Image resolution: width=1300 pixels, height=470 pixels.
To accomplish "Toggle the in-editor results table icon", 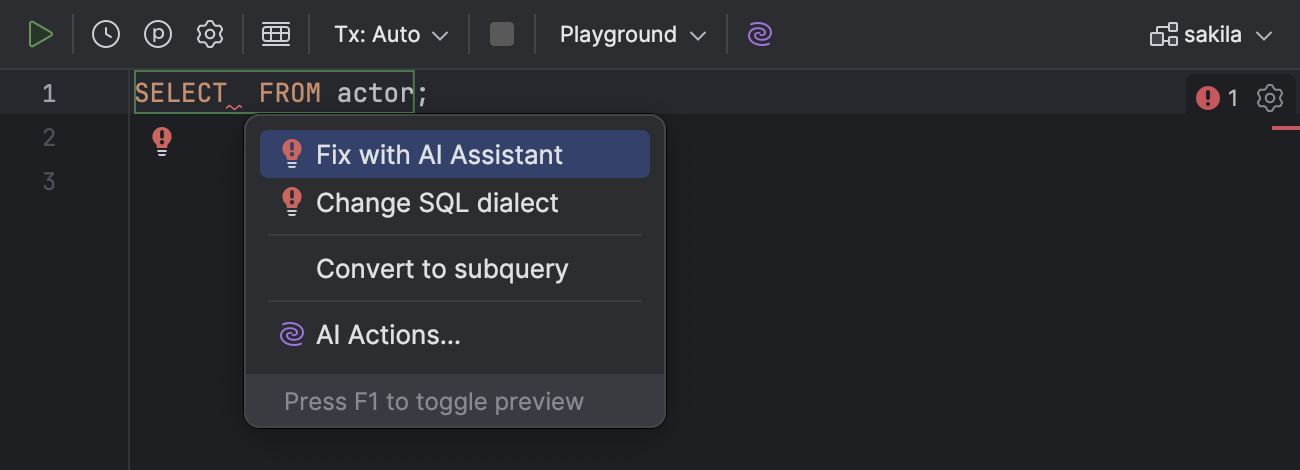I will pyautogui.click(x=276, y=35).
